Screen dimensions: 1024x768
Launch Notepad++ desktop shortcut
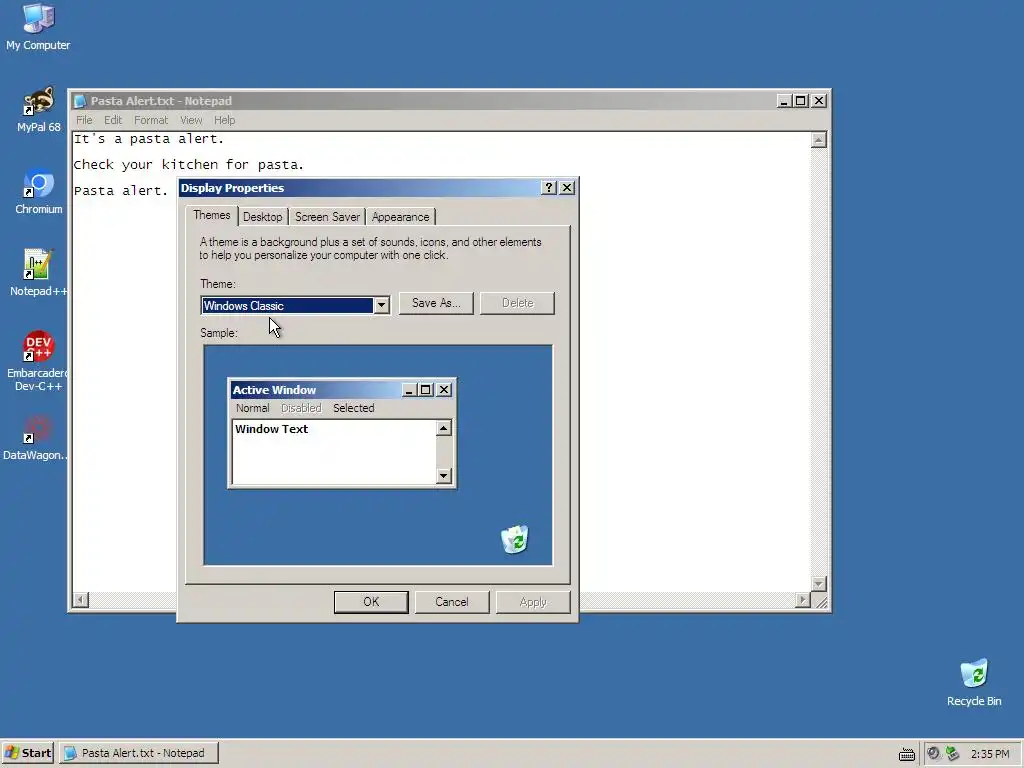point(38,273)
